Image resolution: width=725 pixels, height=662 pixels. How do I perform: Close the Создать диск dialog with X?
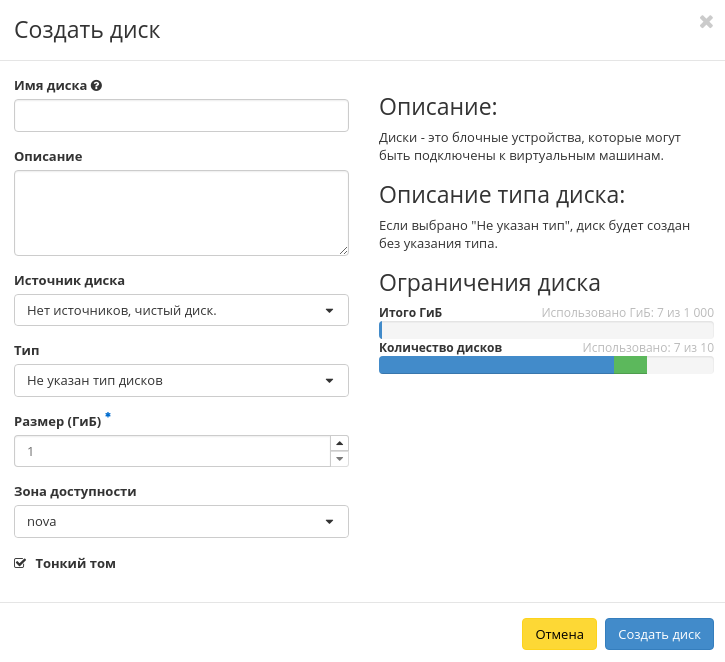[x=706, y=22]
